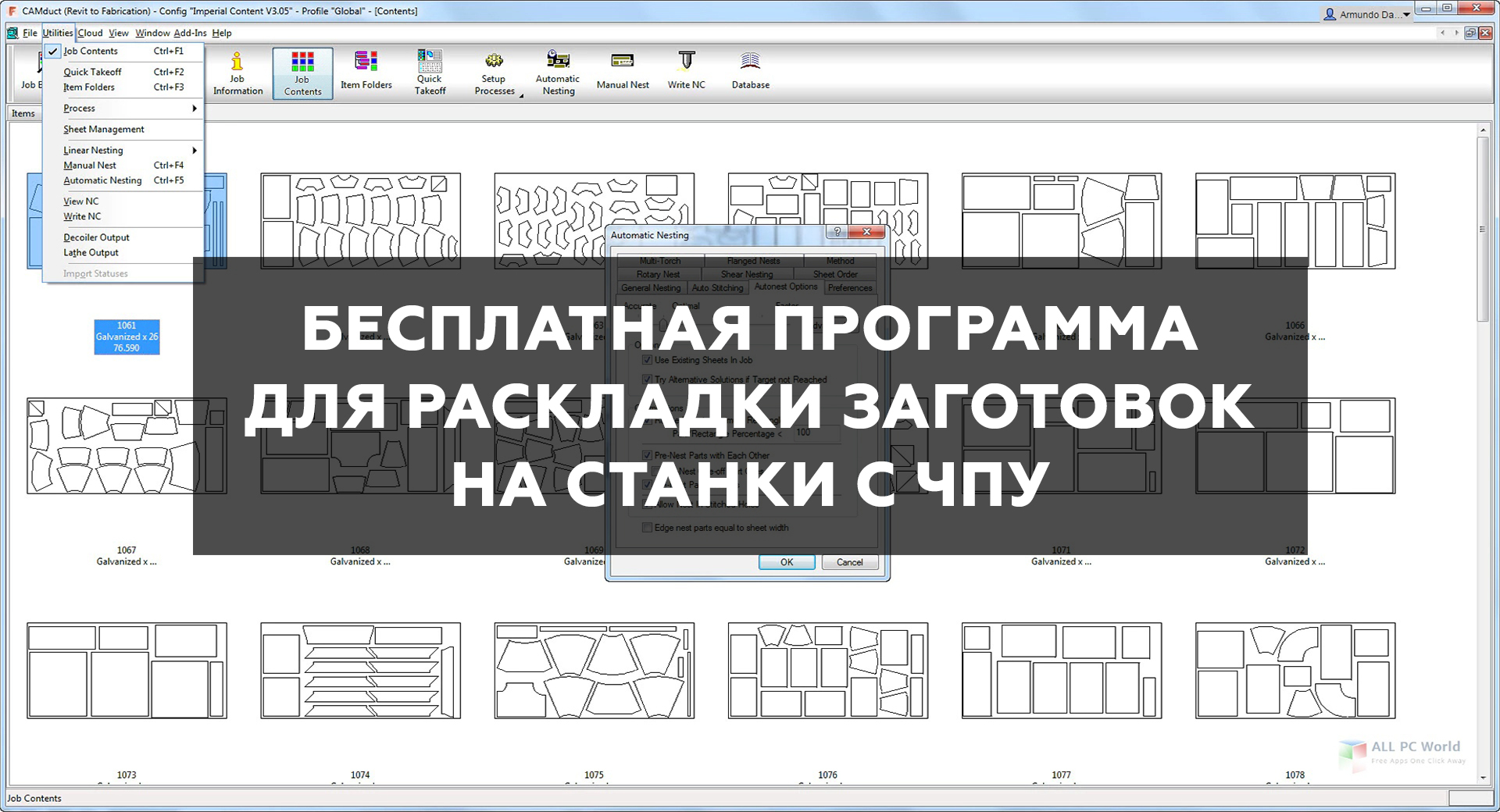Image resolution: width=1500 pixels, height=812 pixels.
Task: Open the Help menu
Action: coord(222,33)
